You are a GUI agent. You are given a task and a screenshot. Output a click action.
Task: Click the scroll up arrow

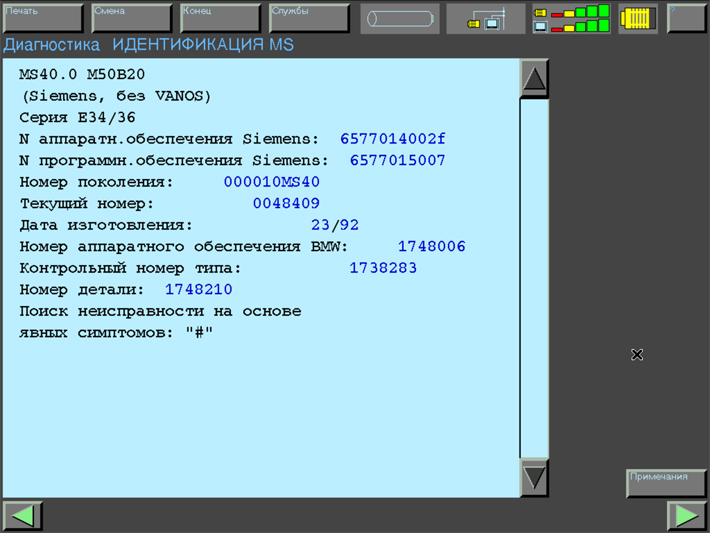coord(534,78)
